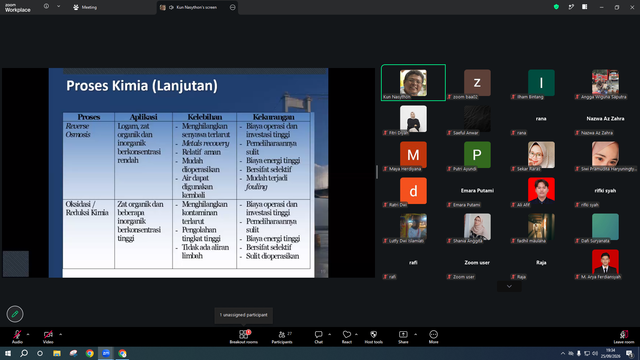640x360 pixels.
Task: Click the shared slide title 'Proses Kimia (Lanjutan)'
Action: [142, 86]
